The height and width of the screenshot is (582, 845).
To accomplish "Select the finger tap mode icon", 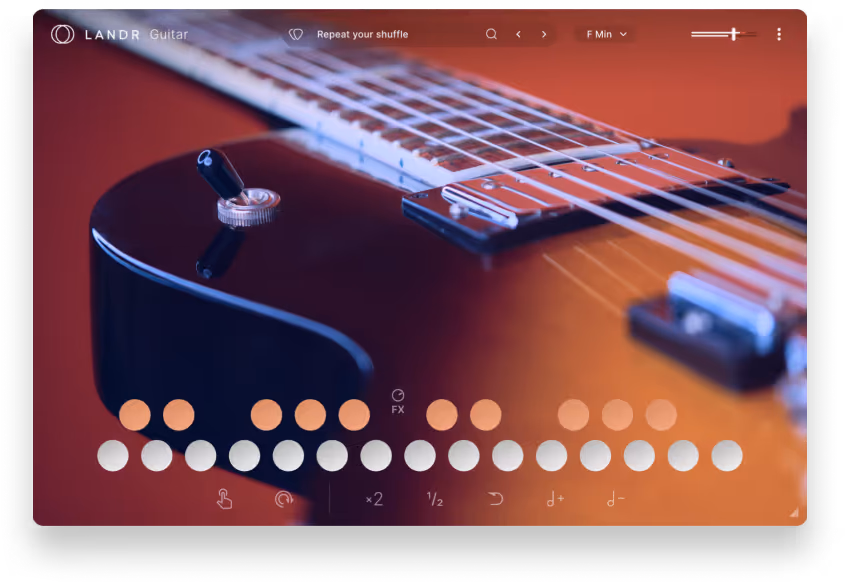I will (224, 499).
